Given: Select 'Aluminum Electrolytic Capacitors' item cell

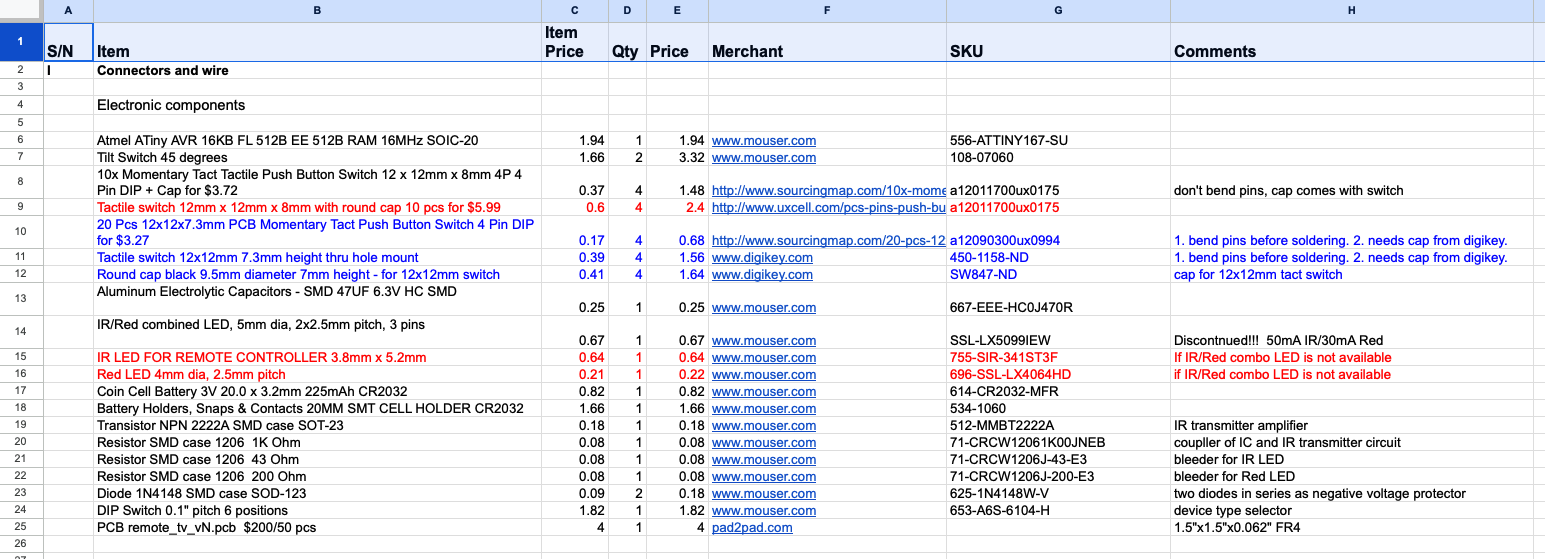Looking at the screenshot, I should point(317,299).
